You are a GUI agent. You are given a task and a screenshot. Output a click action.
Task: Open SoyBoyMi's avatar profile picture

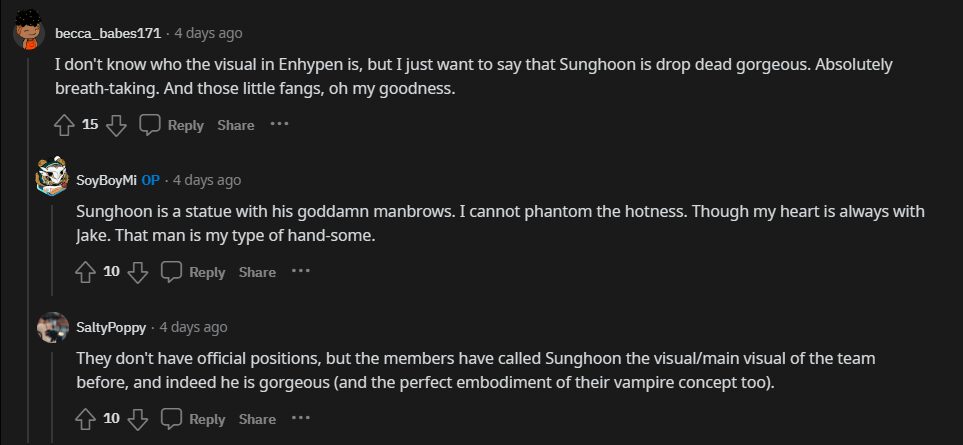click(x=52, y=178)
